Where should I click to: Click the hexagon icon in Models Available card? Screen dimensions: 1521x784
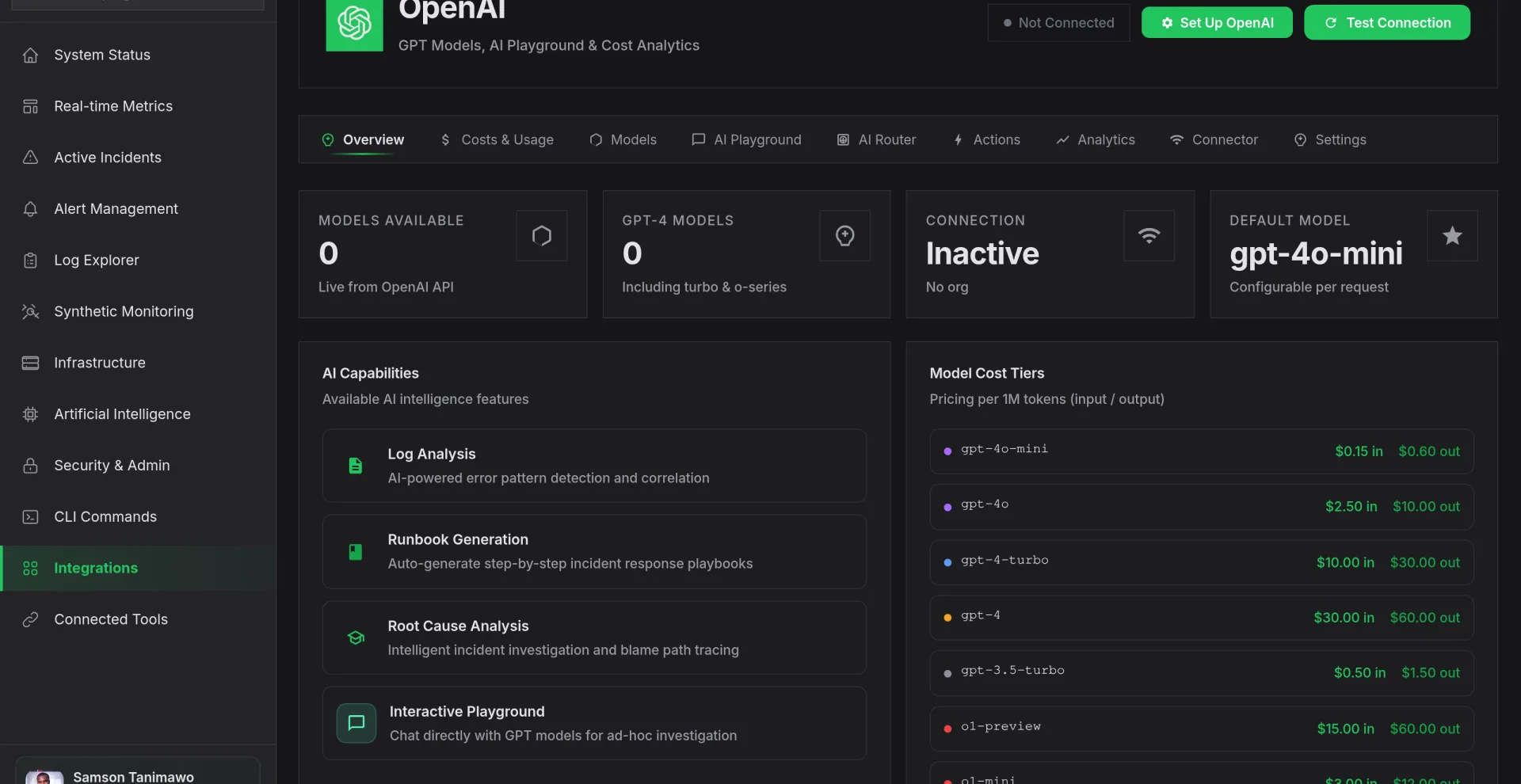542,236
